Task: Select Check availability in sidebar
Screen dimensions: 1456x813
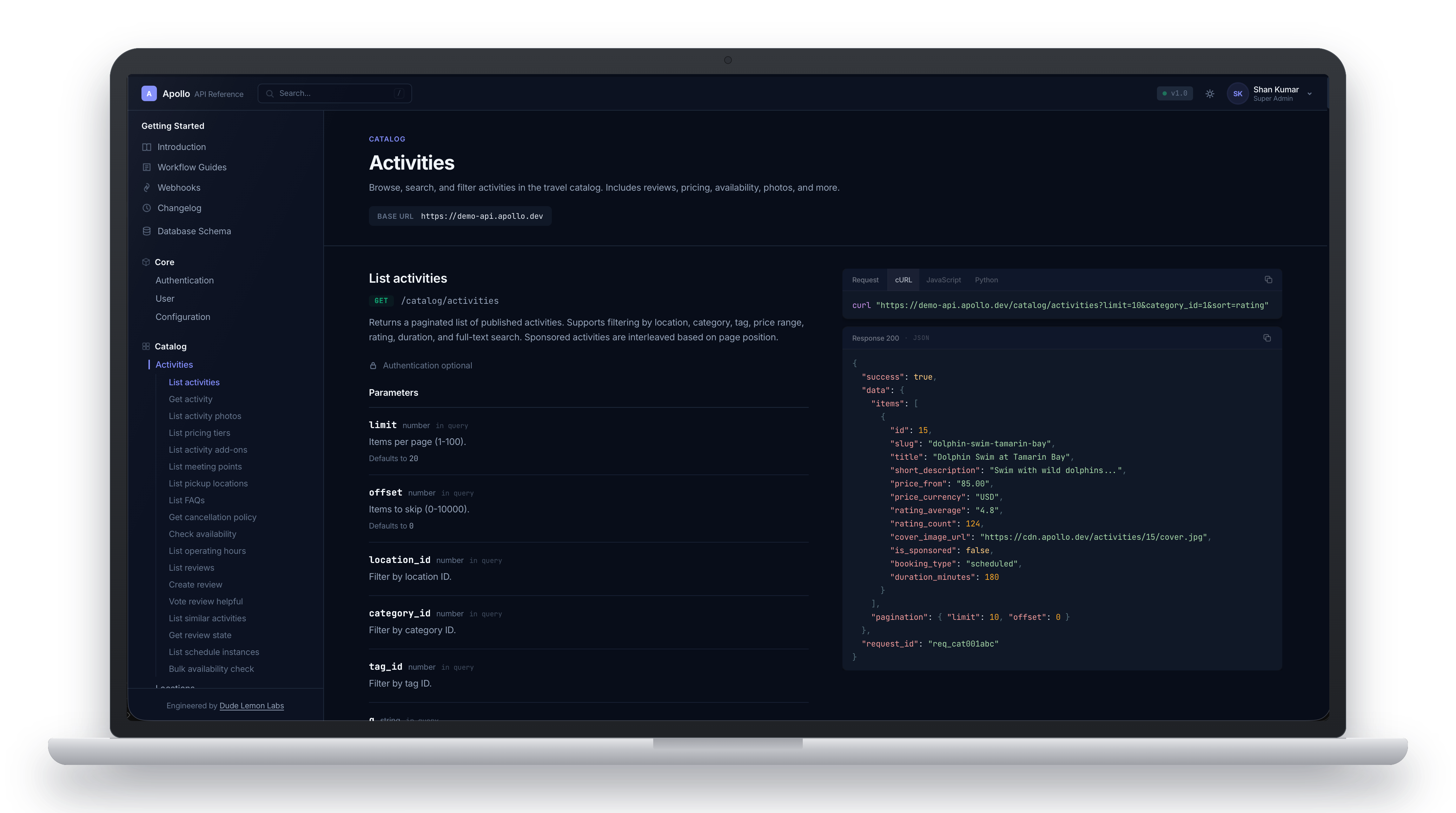Action: [x=202, y=534]
